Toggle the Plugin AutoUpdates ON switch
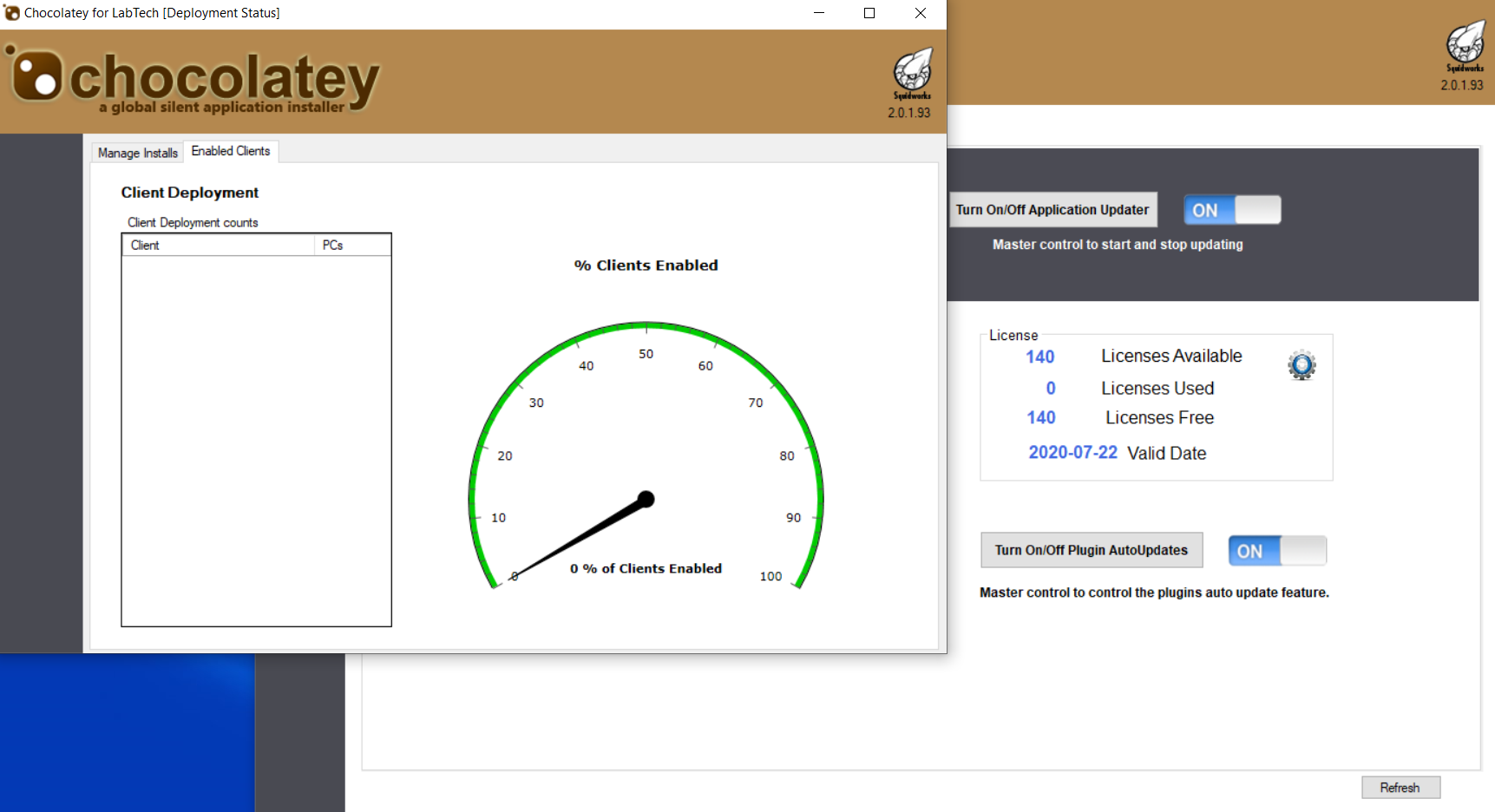Screen dimensions: 1495x812 [x=1277, y=551]
